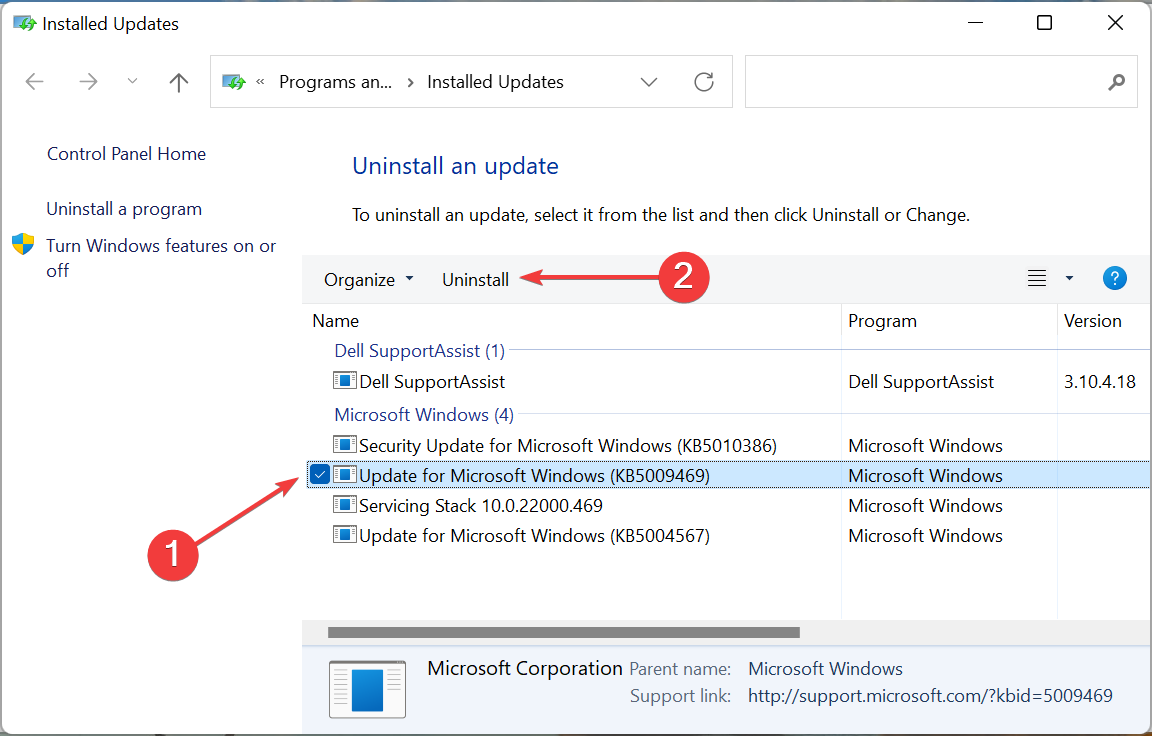Select Update for Microsoft Windows (KB5004567)
The height and width of the screenshot is (736, 1152).
[x=534, y=536]
